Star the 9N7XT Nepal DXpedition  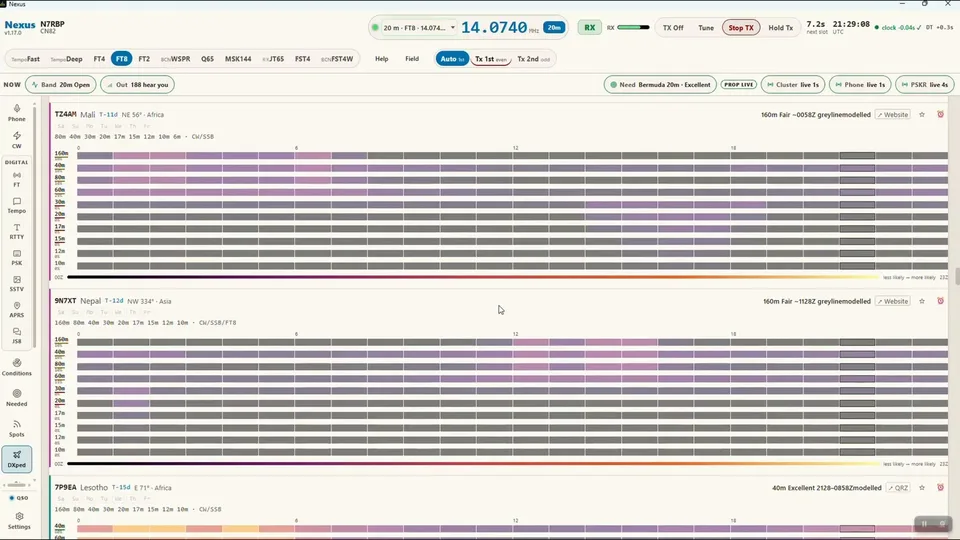pyautogui.click(x=921, y=301)
